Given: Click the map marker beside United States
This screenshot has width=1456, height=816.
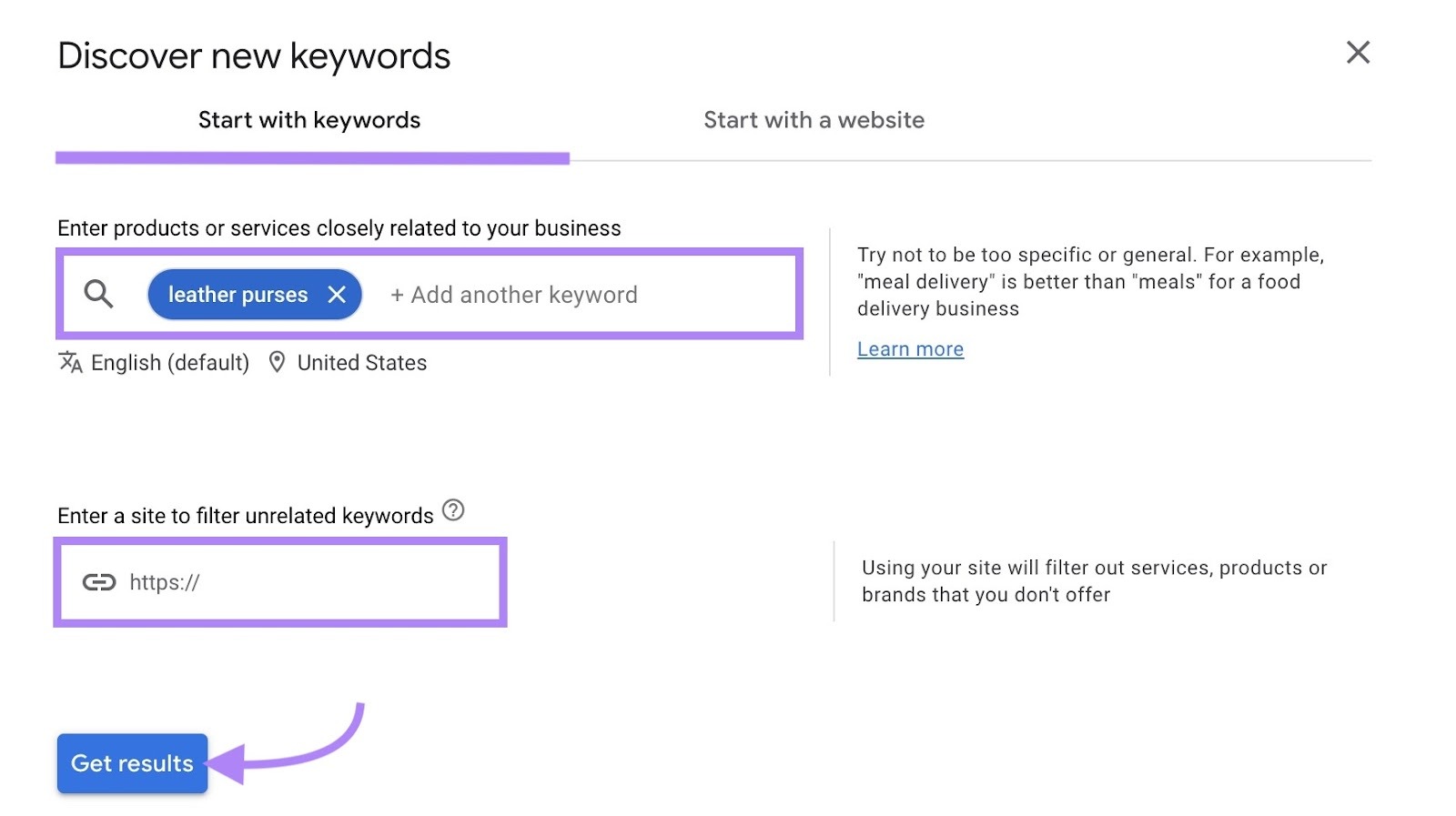Looking at the screenshot, I should tap(276, 362).
